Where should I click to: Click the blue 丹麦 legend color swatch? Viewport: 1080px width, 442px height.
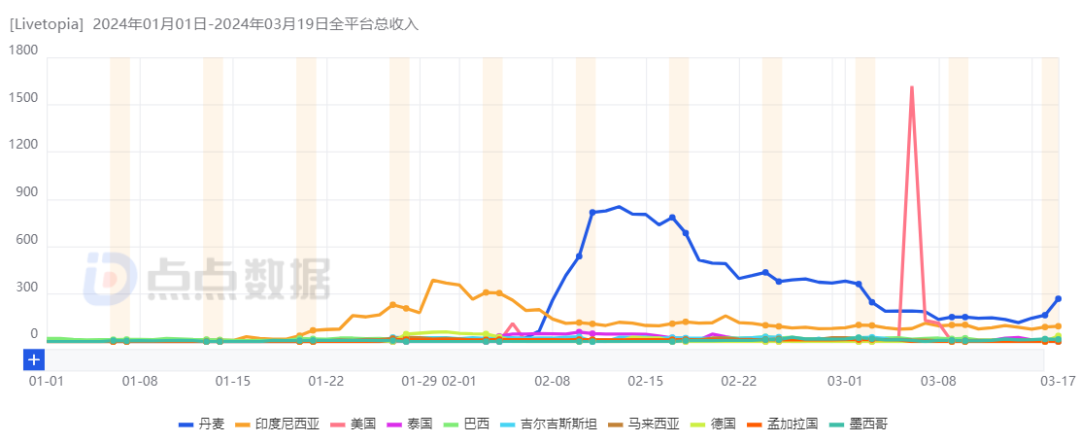[x=186, y=423]
